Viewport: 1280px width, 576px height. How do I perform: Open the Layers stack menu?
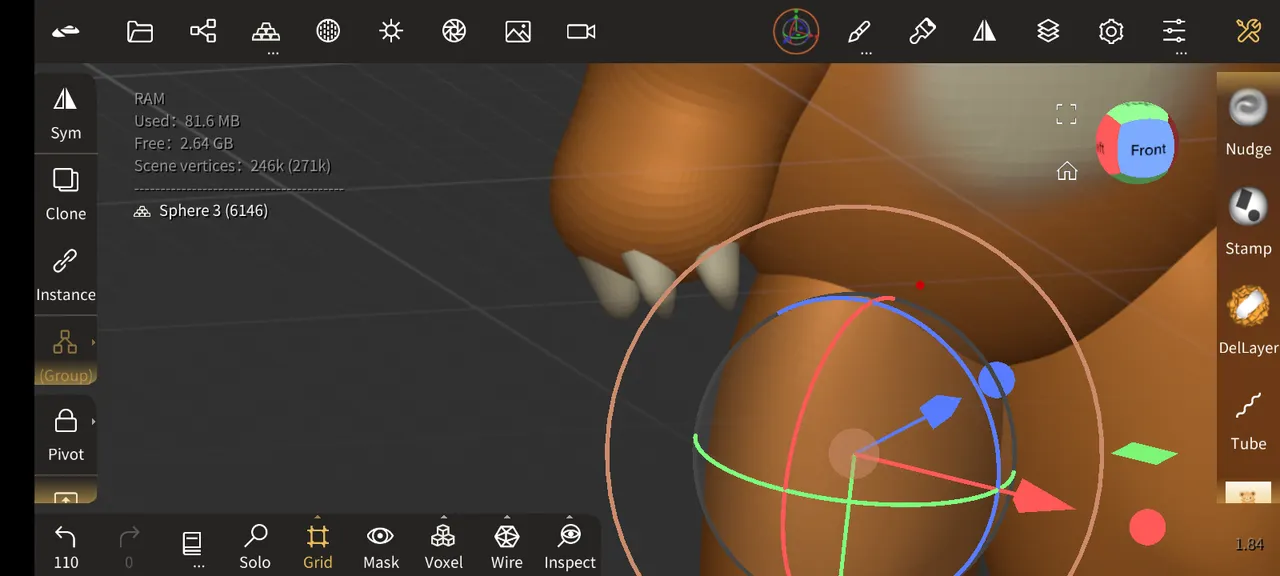click(1048, 31)
